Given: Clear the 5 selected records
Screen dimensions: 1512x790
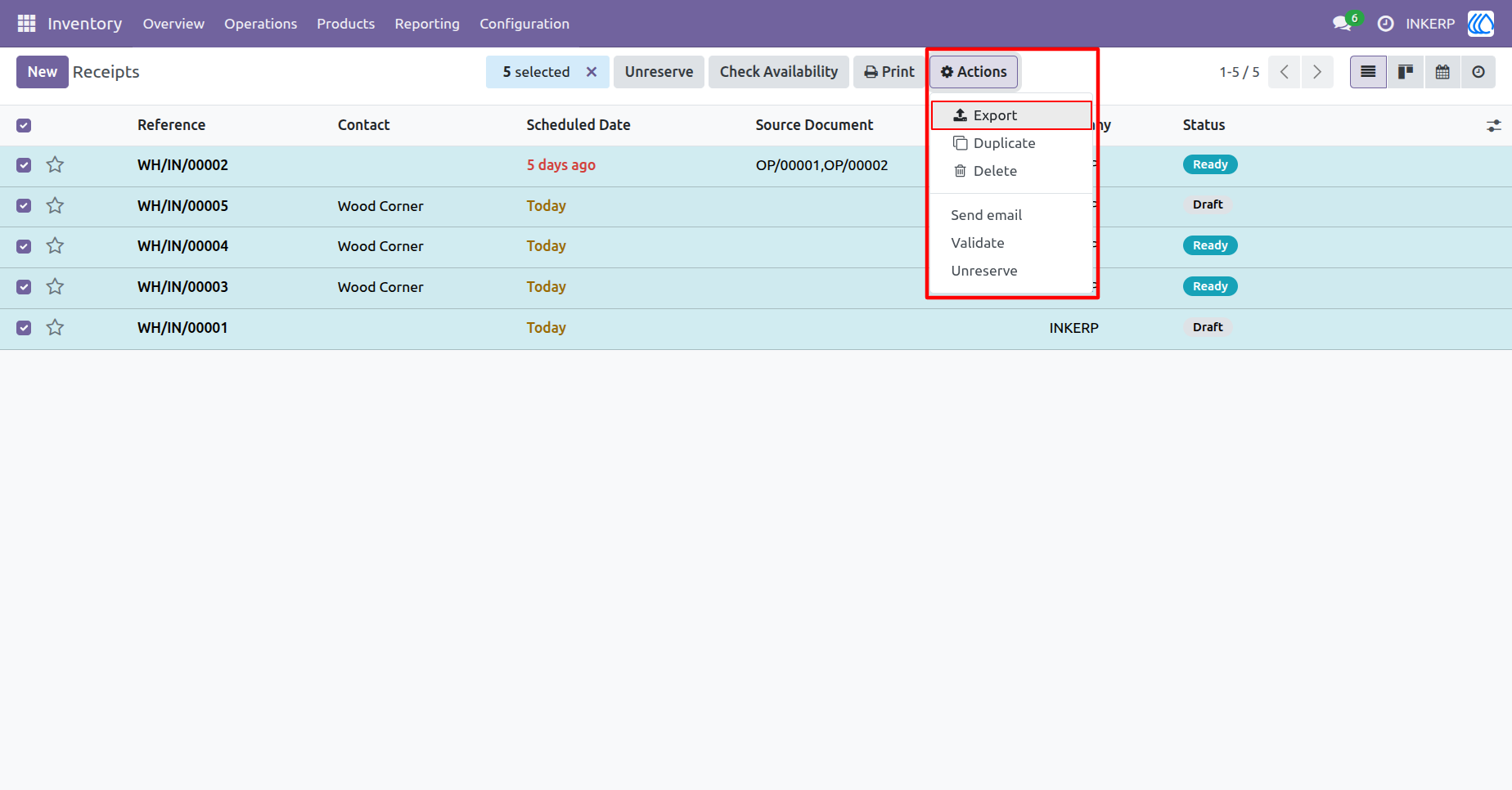Looking at the screenshot, I should point(592,72).
